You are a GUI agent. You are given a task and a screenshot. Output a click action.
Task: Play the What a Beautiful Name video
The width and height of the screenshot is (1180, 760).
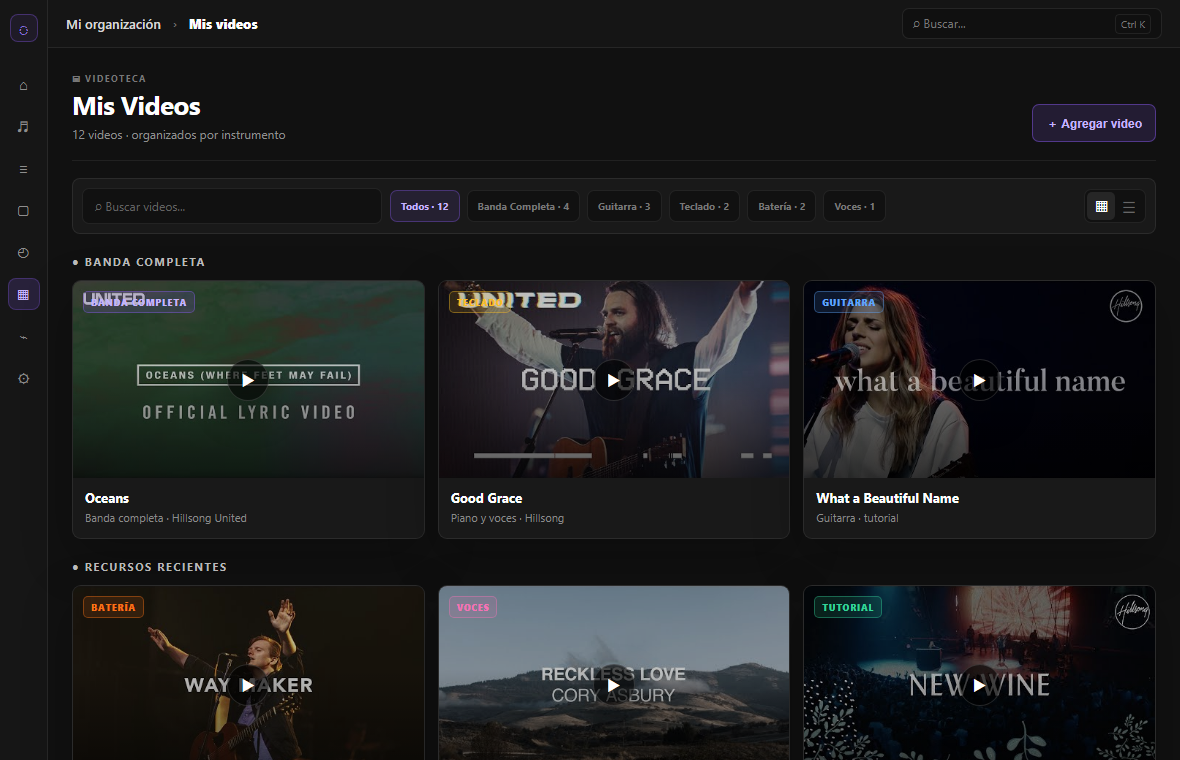coord(979,380)
